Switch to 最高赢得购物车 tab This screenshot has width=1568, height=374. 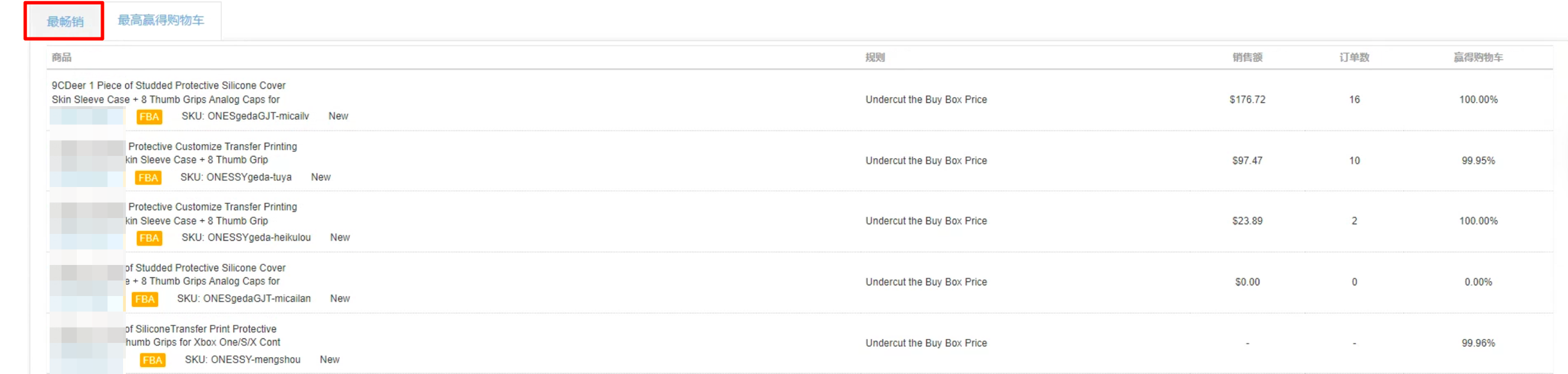coord(161,20)
